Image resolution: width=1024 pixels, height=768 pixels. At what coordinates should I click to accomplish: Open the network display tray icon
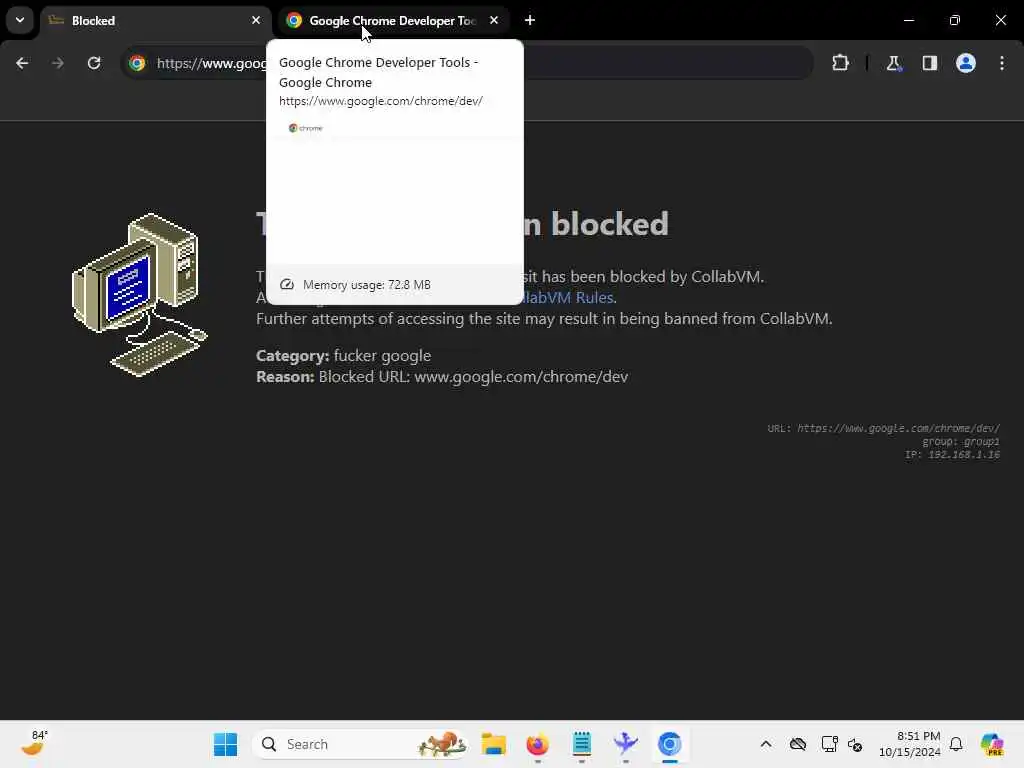(829, 744)
